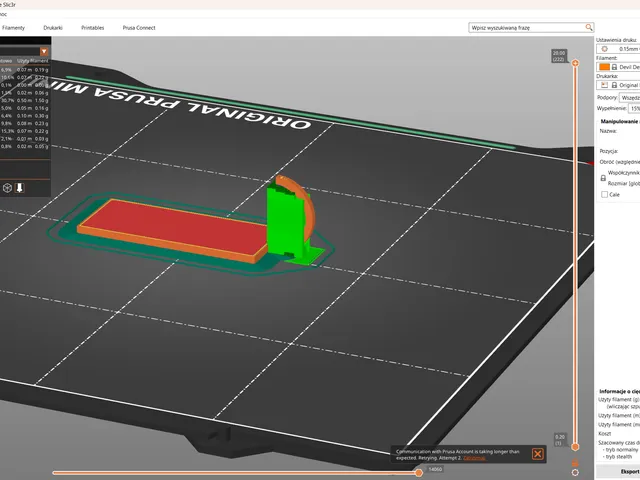Click the Pozycja label
This screenshot has width=640, height=480.
(x=609, y=151)
